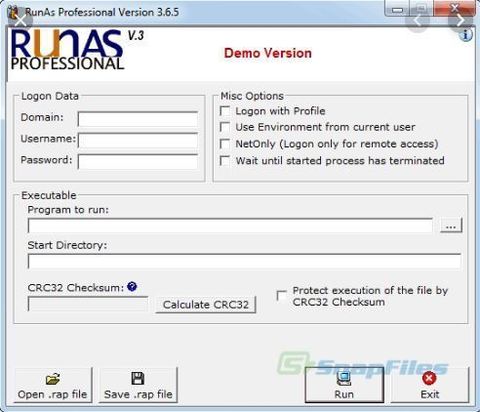
Task: Toggle Use Environment from current user
Action: point(225,127)
